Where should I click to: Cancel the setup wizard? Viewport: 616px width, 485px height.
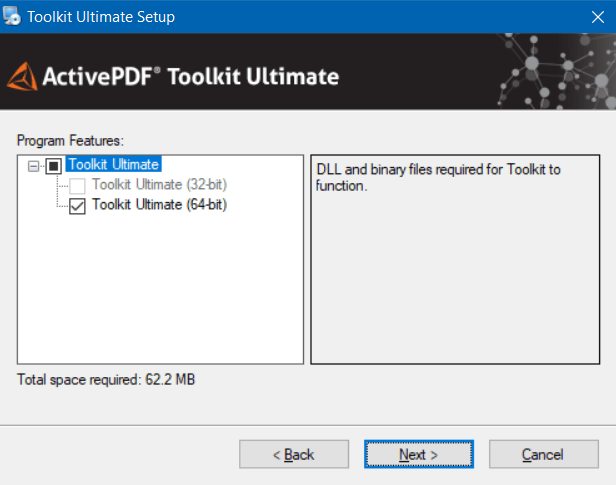[x=544, y=454]
